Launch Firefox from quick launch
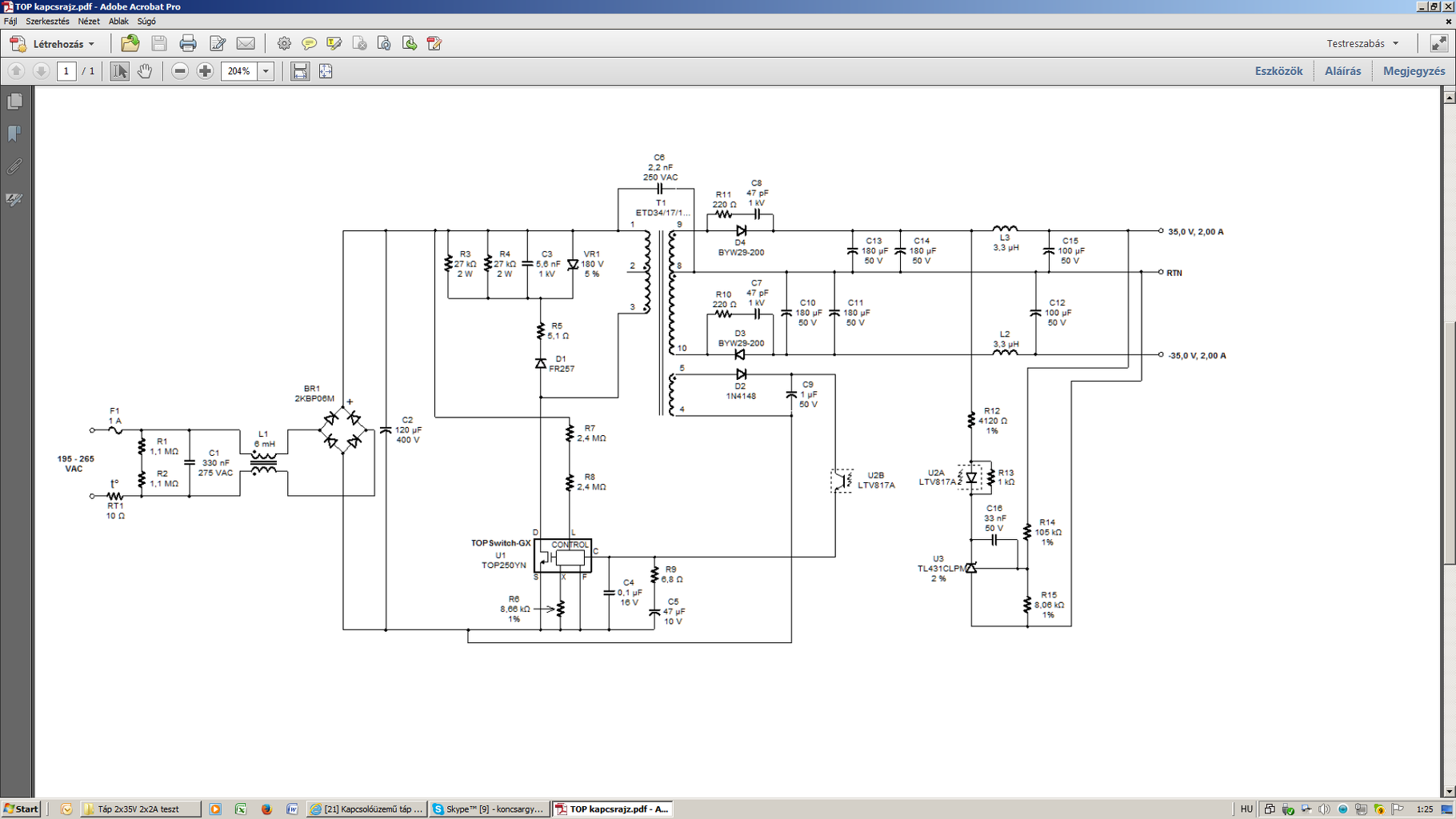 (266, 809)
